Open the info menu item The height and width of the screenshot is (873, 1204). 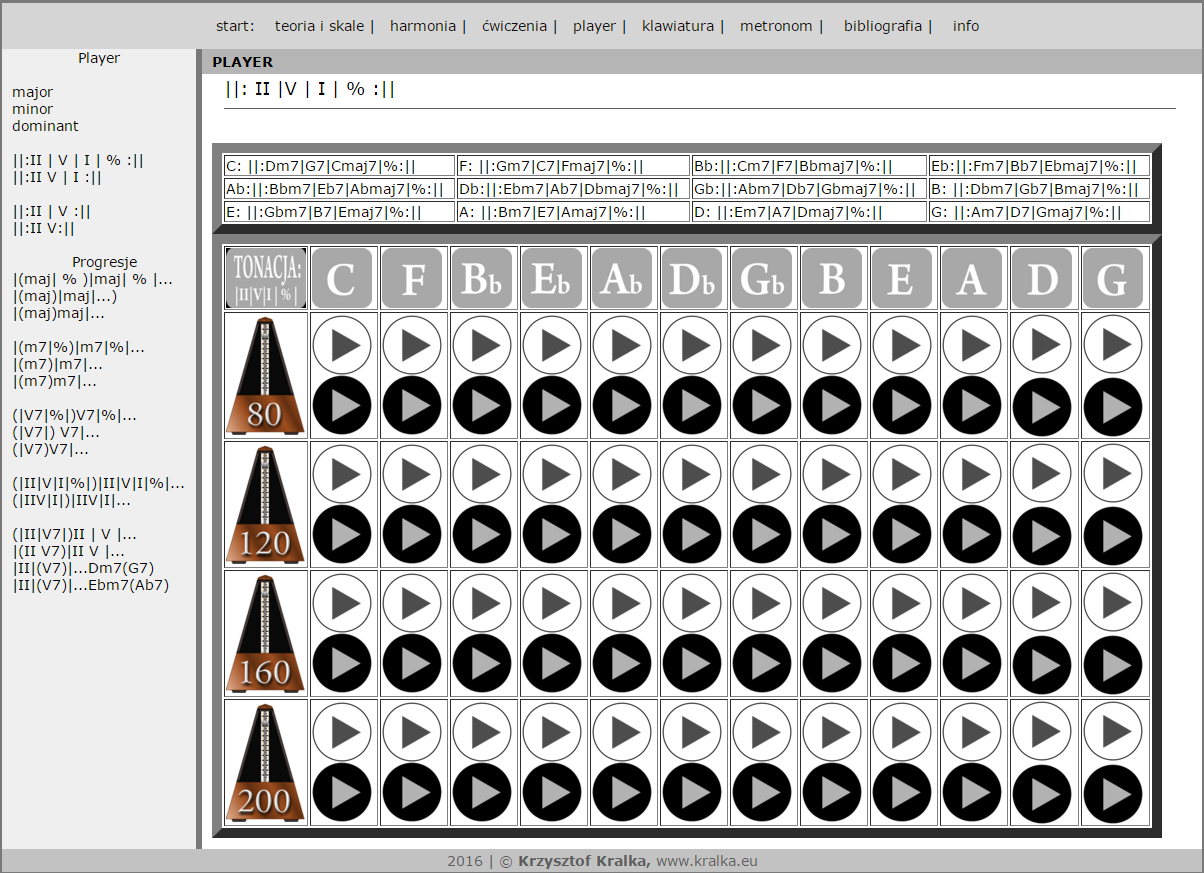pos(966,26)
